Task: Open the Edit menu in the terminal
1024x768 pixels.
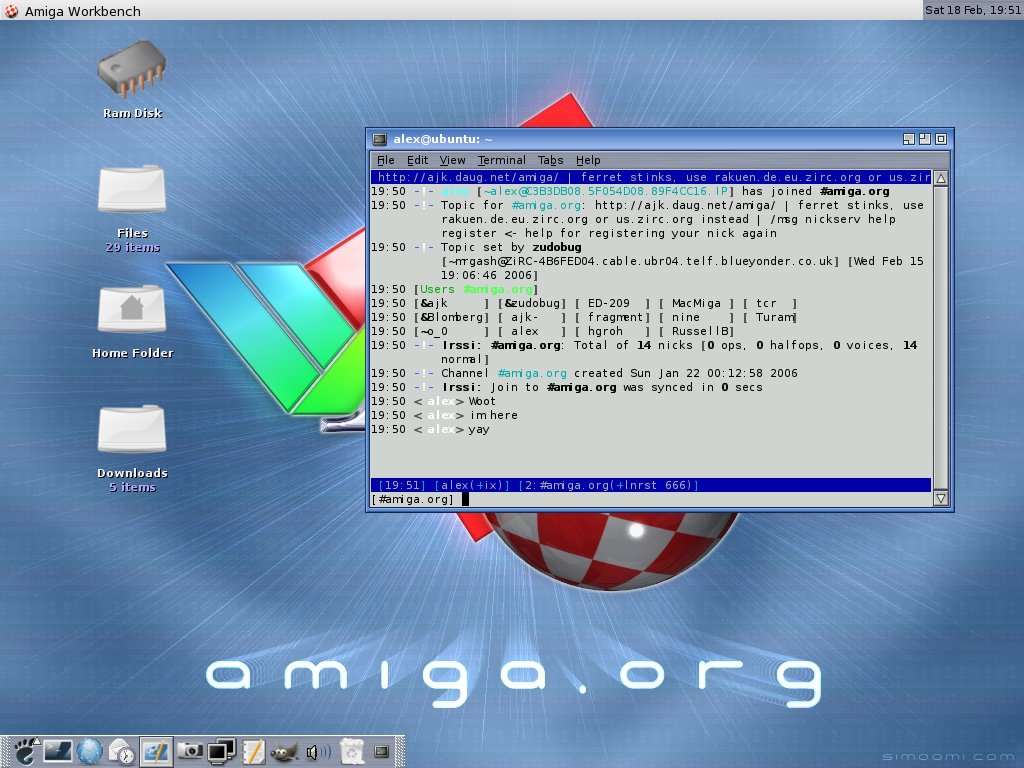Action: pyautogui.click(x=417, y=160)
